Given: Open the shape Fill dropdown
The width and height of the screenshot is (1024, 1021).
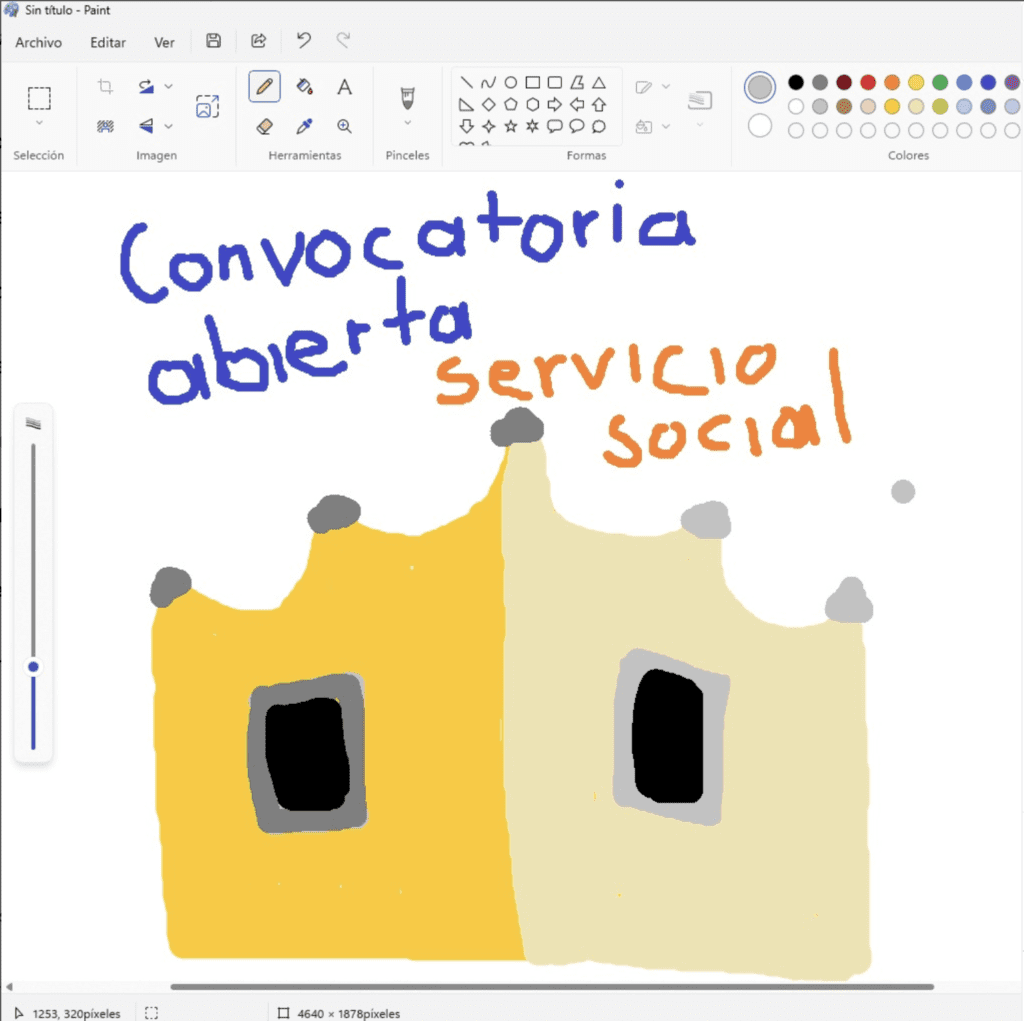Looking at the screenshot, I should (665, 126).
